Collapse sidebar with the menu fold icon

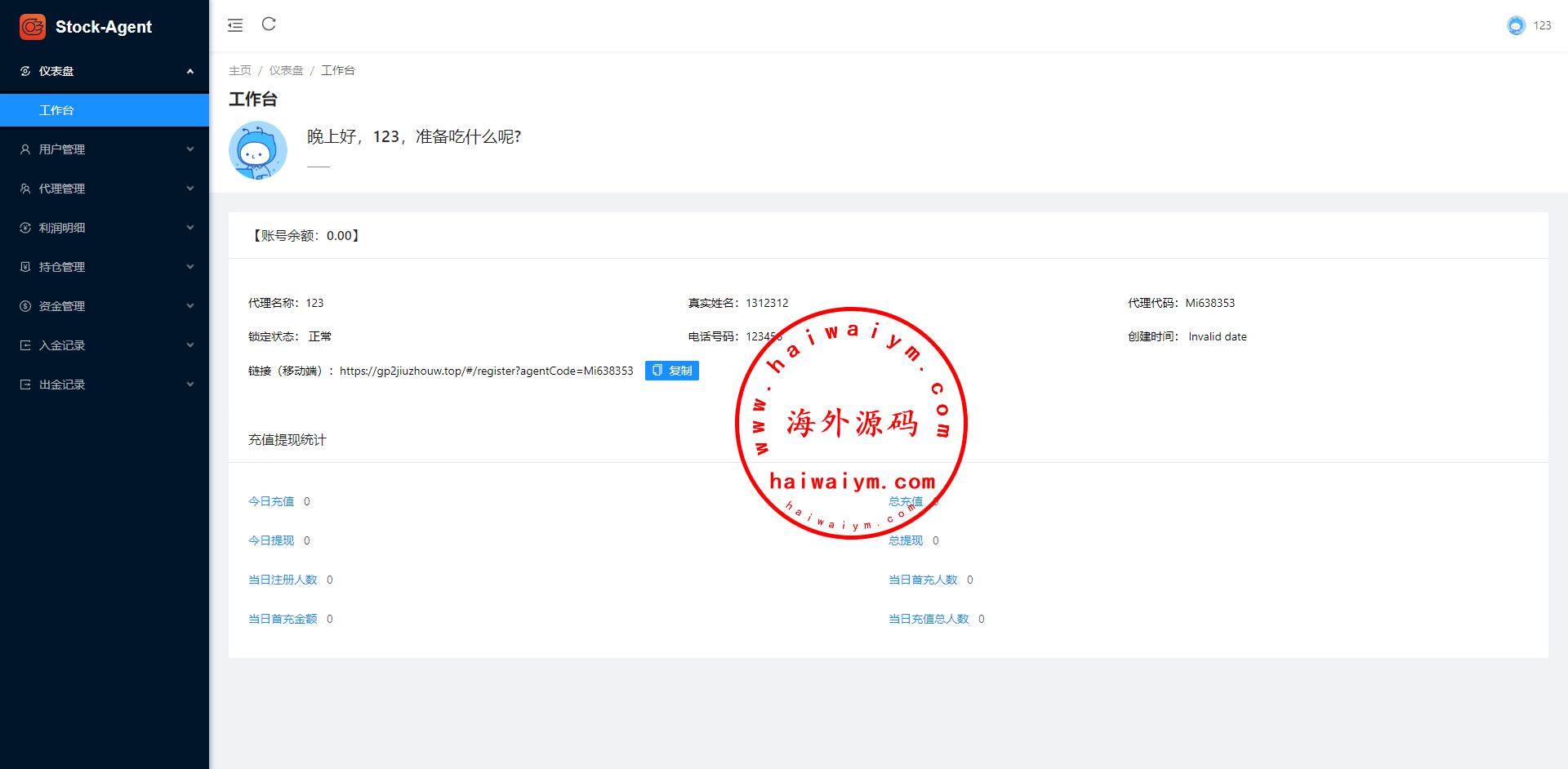pos(235,25)
